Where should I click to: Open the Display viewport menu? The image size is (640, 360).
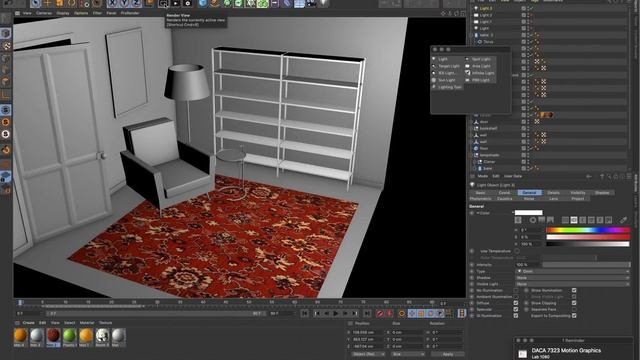point(62,13)
